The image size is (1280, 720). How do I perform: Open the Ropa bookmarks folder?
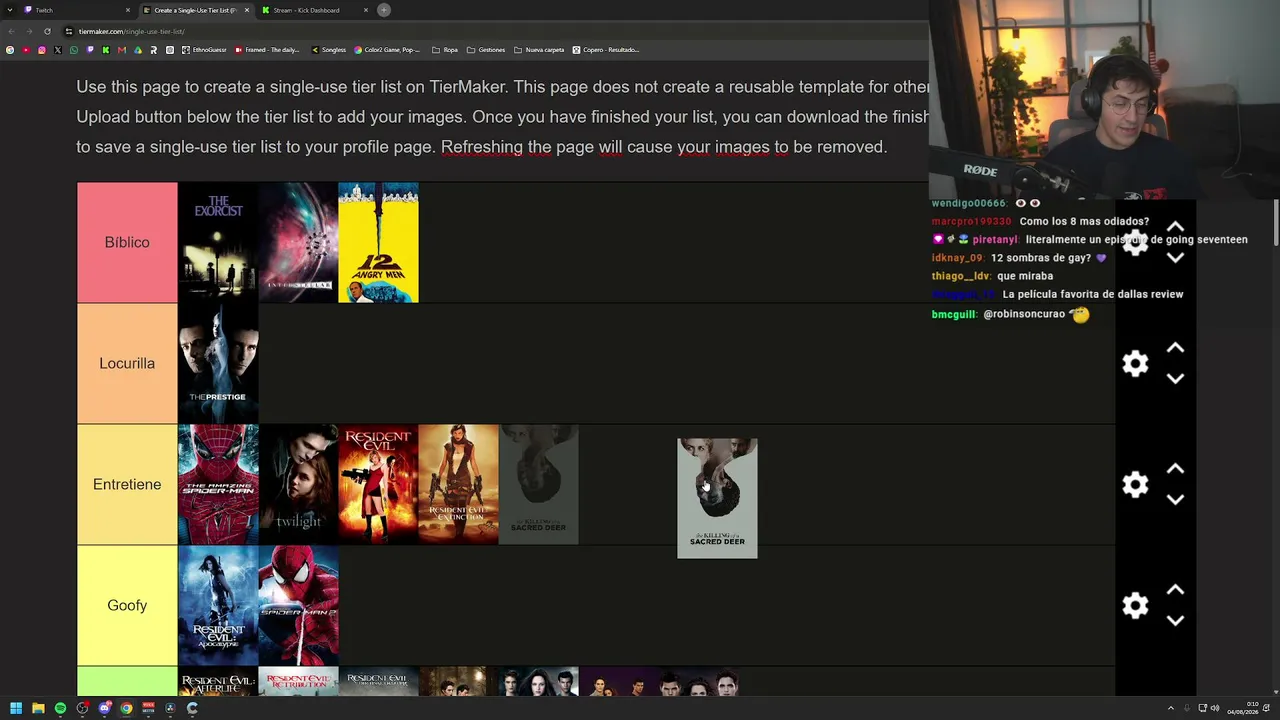click(445, 50)
